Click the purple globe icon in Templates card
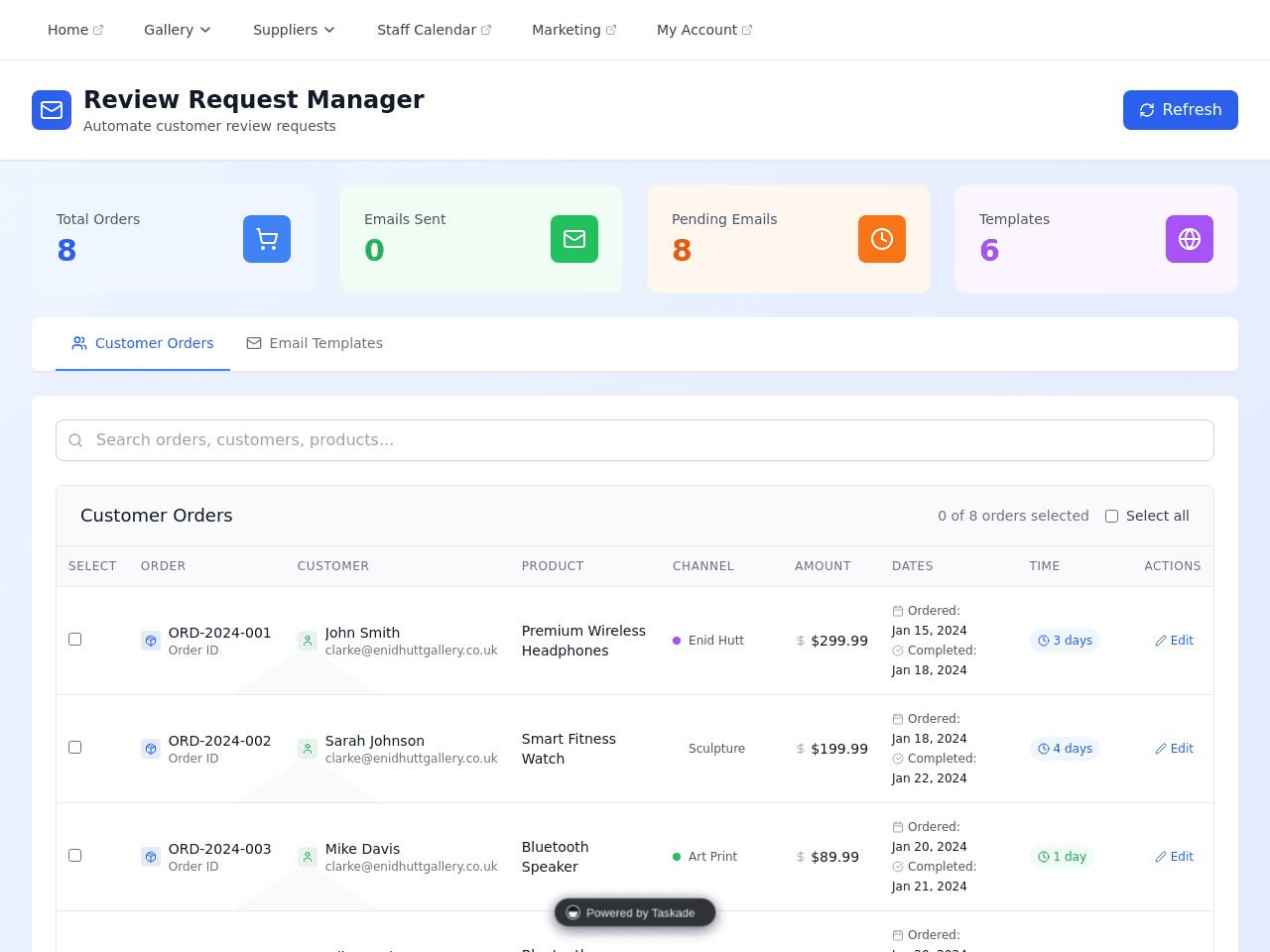Screen dimensions: 1270x952 click(x=1190, y=239)
